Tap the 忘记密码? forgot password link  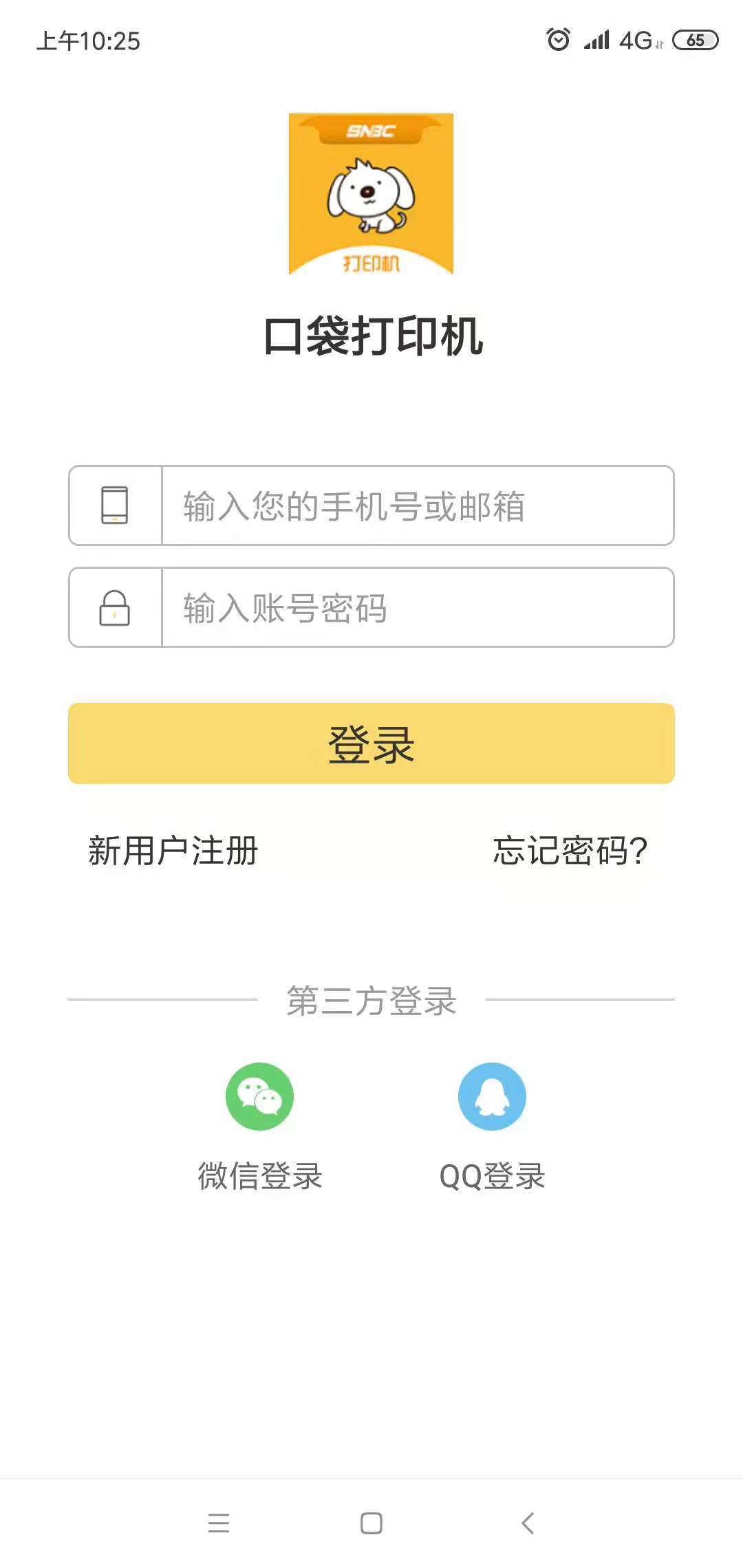tap(570, 851)
